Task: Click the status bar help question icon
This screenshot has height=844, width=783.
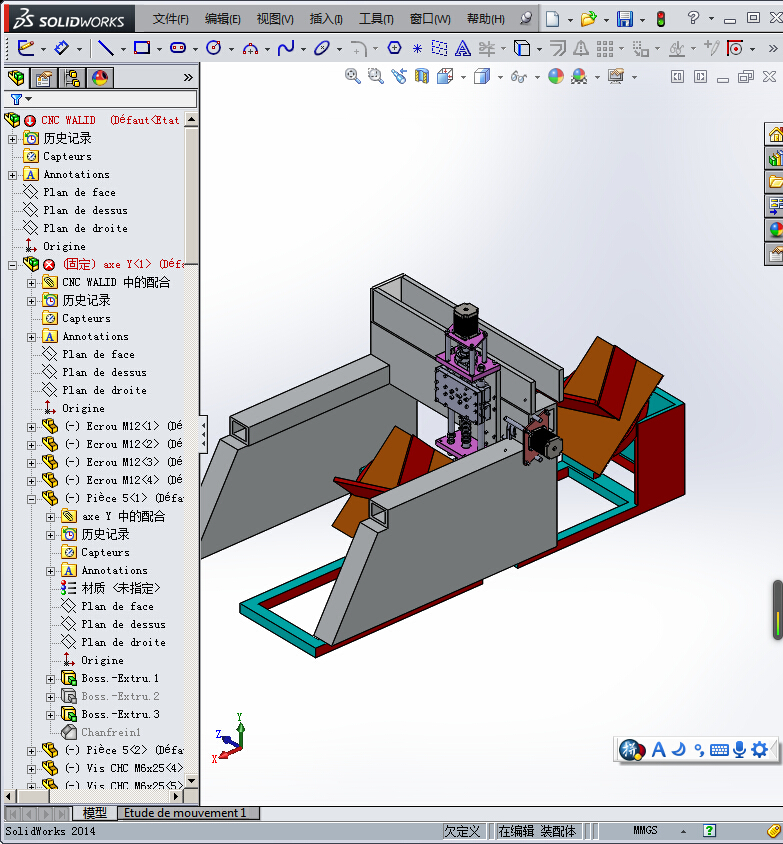Action: coord(709,831)
